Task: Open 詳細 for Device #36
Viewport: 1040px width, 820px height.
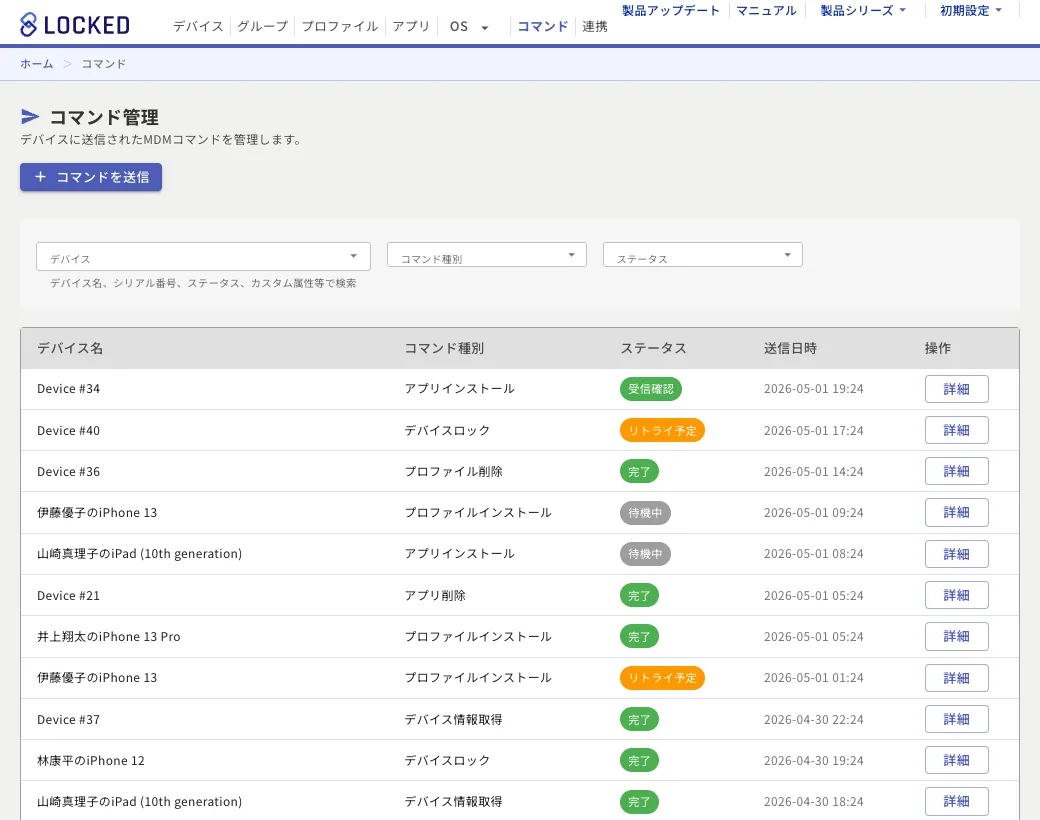Action: [956, 471]
